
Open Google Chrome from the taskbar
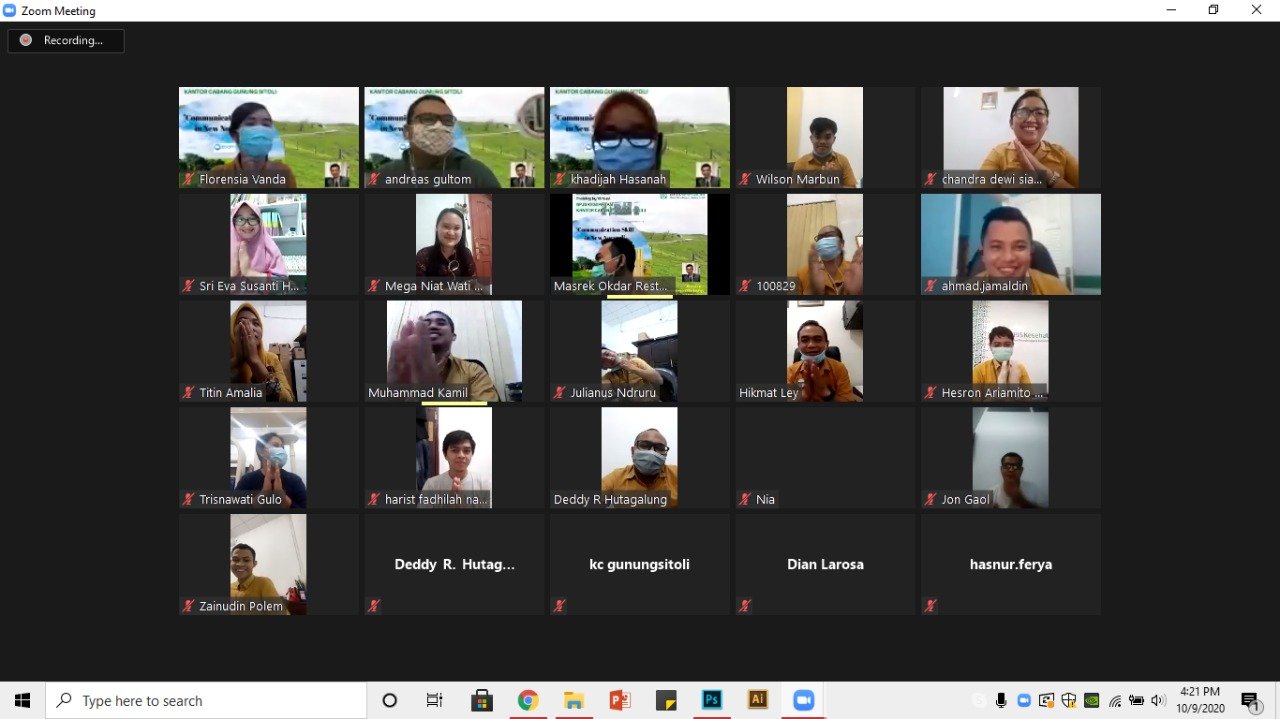[527, 700]
